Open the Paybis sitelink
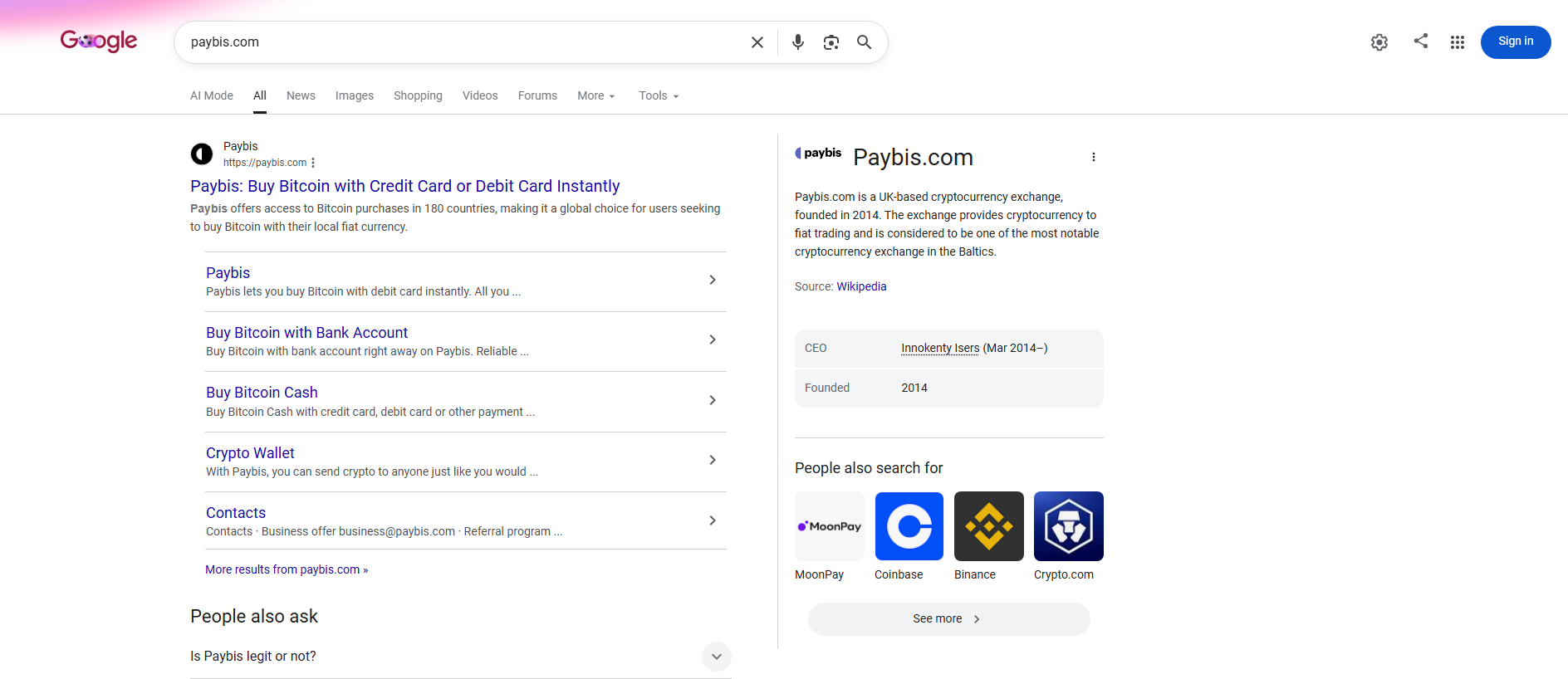The image size is (1568, 679). (x=228, y=273)
